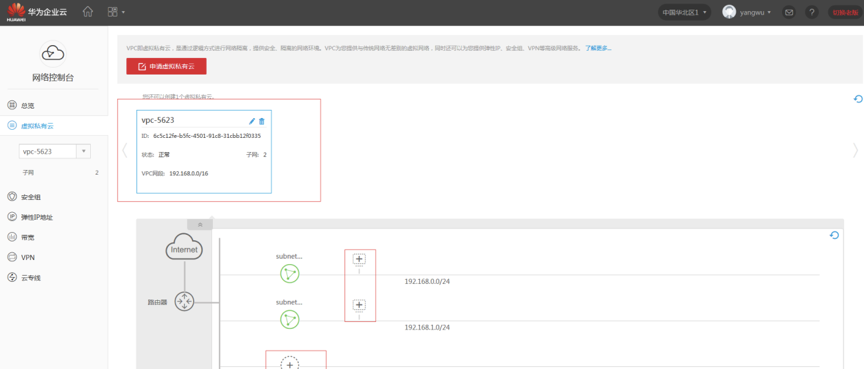The height and width of the screenshot is (369, 864).
Task: Delete vpc-5623 using the trash icon
Action: point(262,121)
